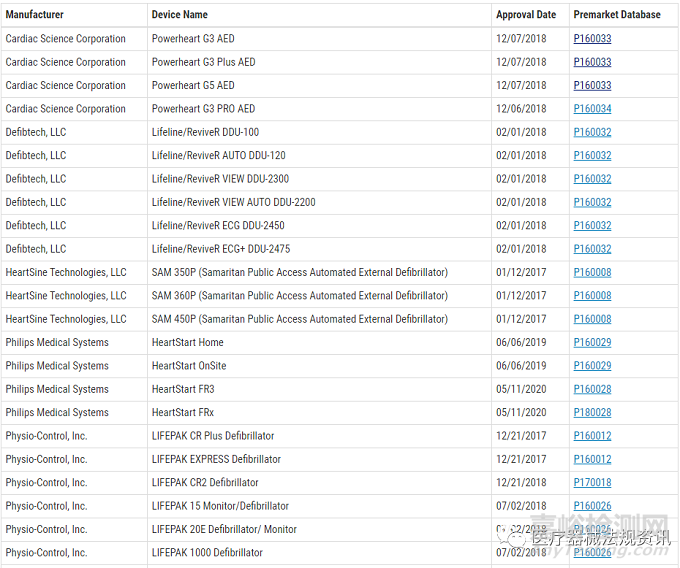Select the Approval Date column header
The height and width of the screenshot is (568, 680).
point(526,15)
